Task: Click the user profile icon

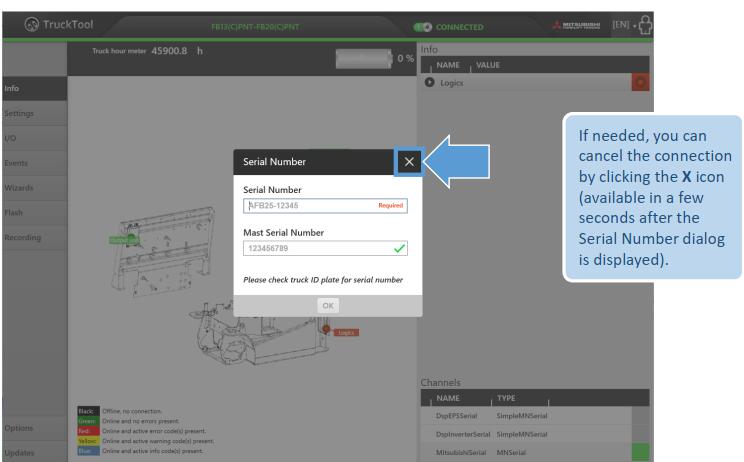Action: click(x=645, y=25)
